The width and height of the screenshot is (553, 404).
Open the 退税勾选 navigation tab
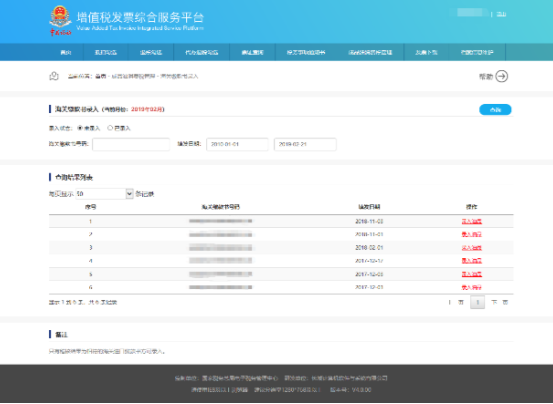(x=151, y=53)
